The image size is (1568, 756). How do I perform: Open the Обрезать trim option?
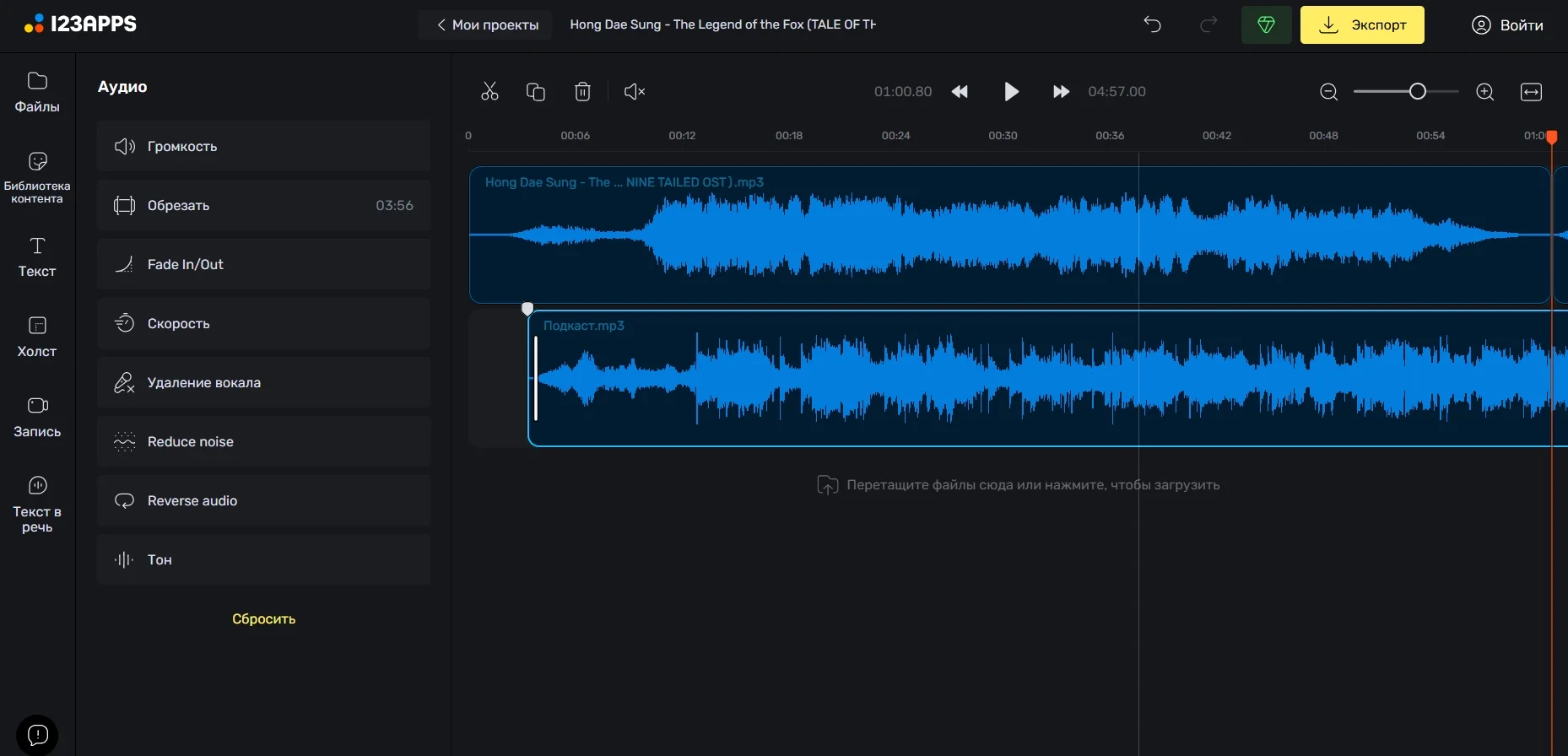pos(263,205)
